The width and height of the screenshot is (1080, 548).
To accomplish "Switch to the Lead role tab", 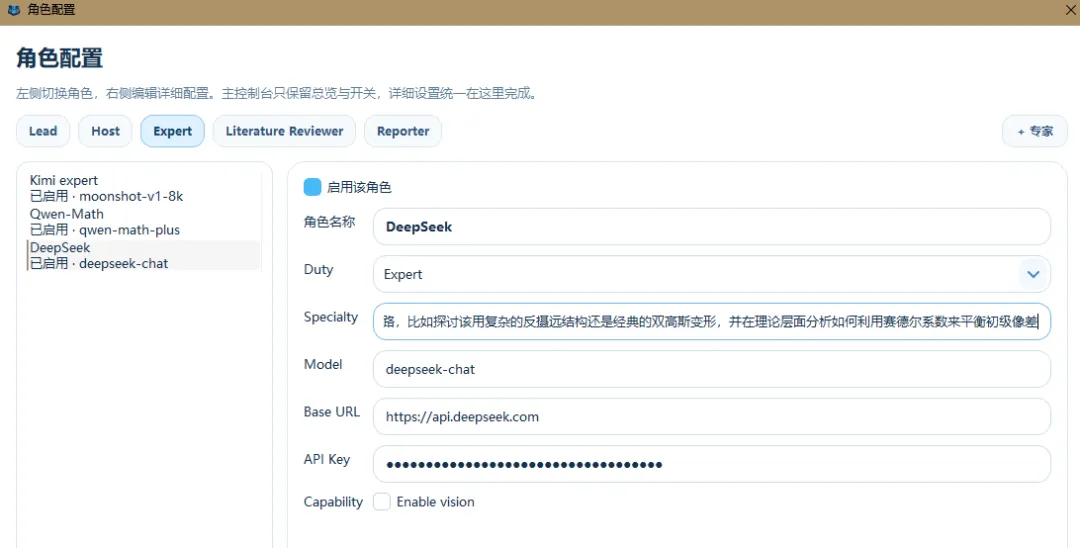I will (x=43, y=131).
